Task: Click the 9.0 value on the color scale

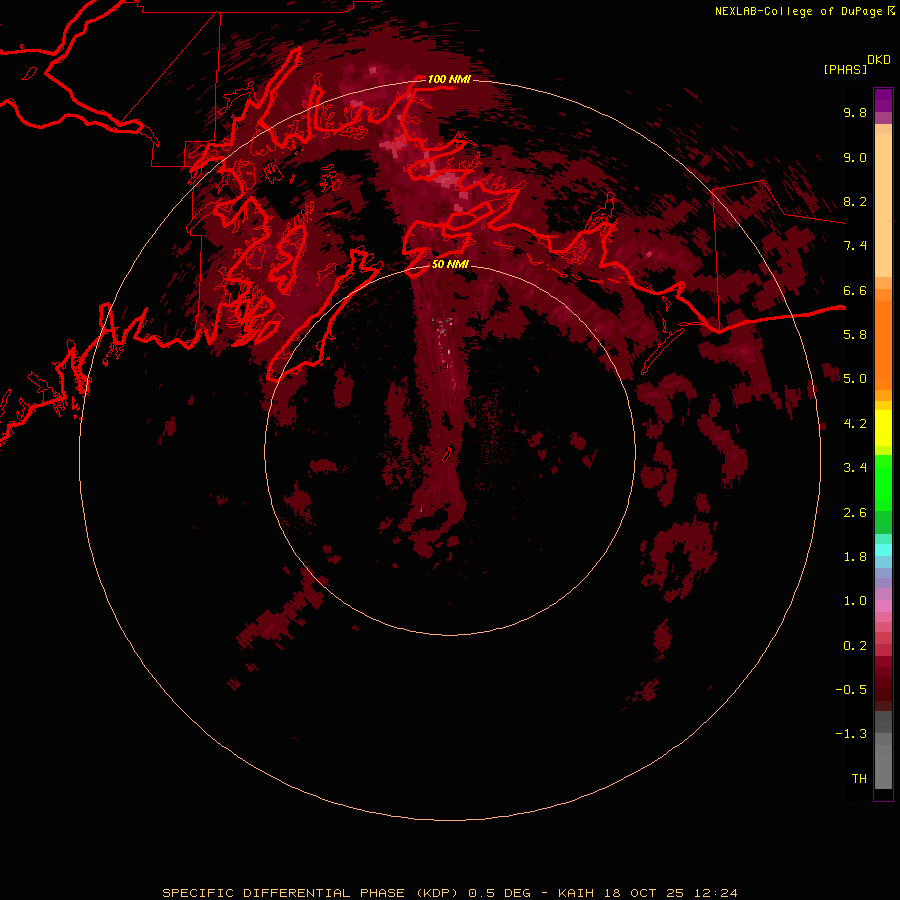Action: click(x=855, y=157)
